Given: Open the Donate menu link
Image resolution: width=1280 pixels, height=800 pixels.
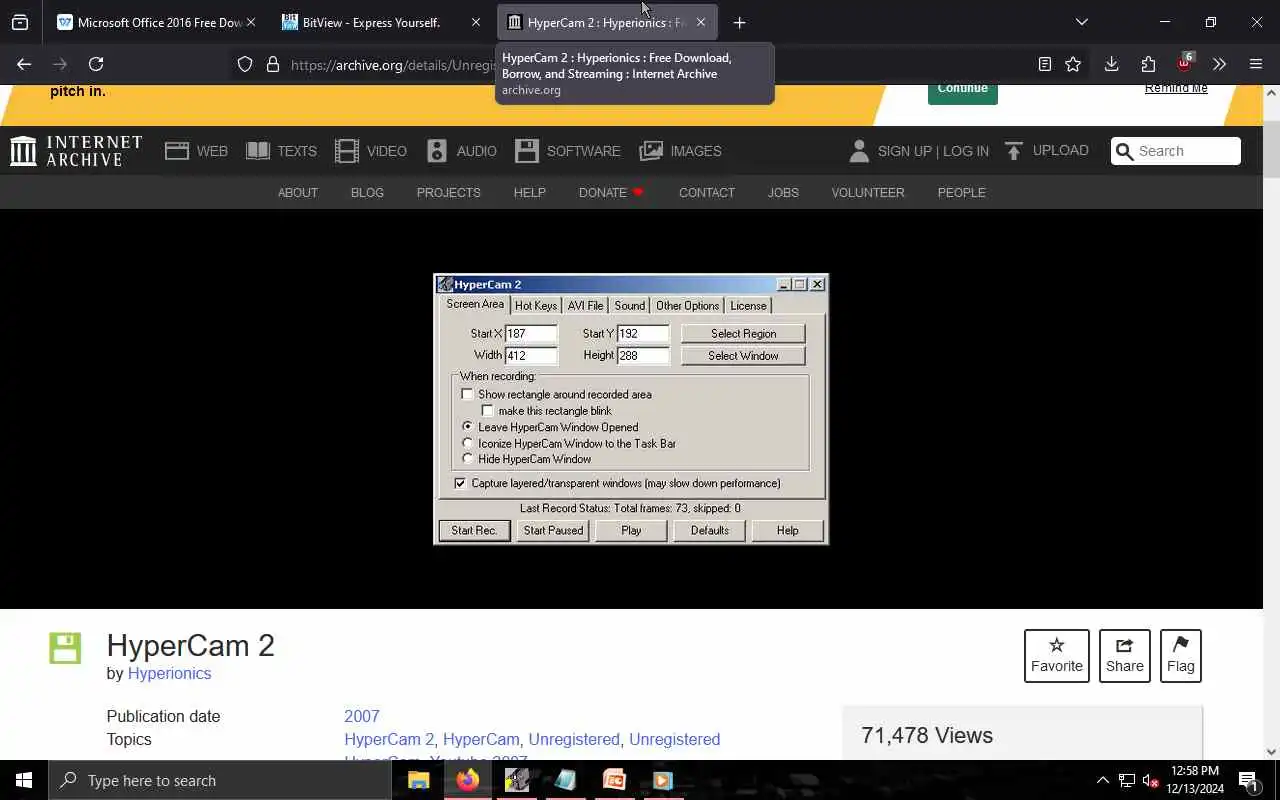Looking at the screenshot, I should pos(611,192).
